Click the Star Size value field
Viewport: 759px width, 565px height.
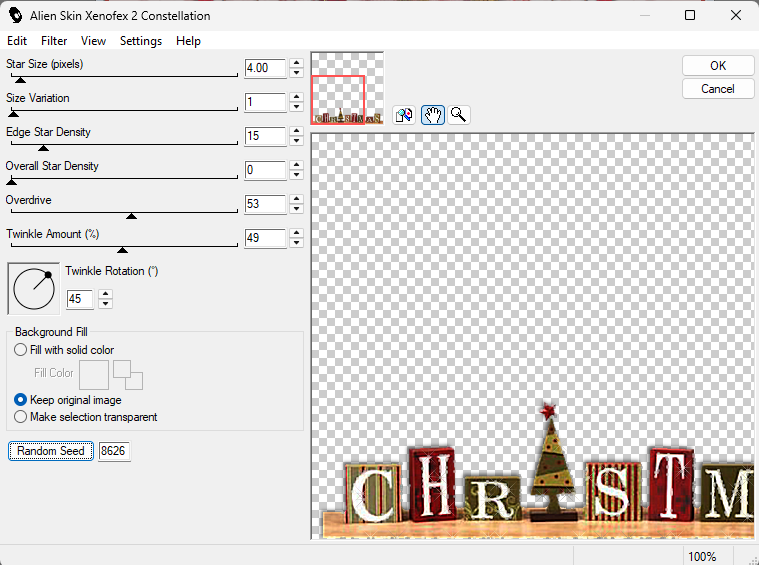[x=265, y=68]
